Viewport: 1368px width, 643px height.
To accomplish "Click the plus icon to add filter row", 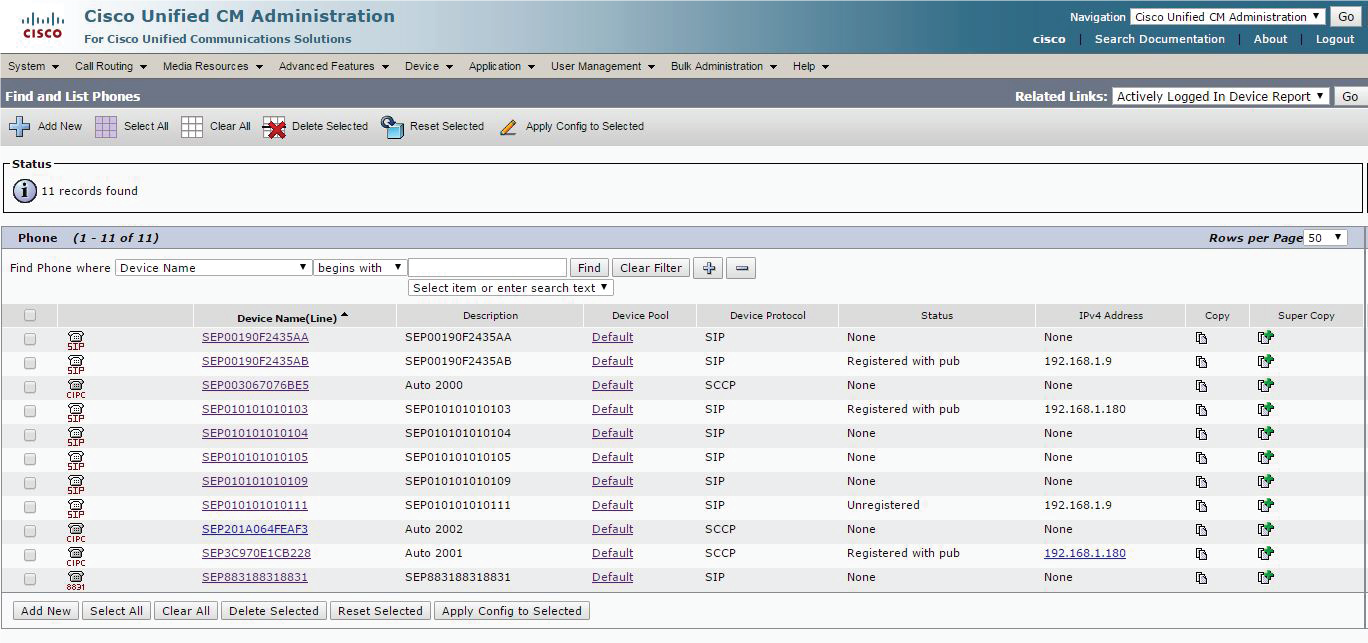I will 707,268.
